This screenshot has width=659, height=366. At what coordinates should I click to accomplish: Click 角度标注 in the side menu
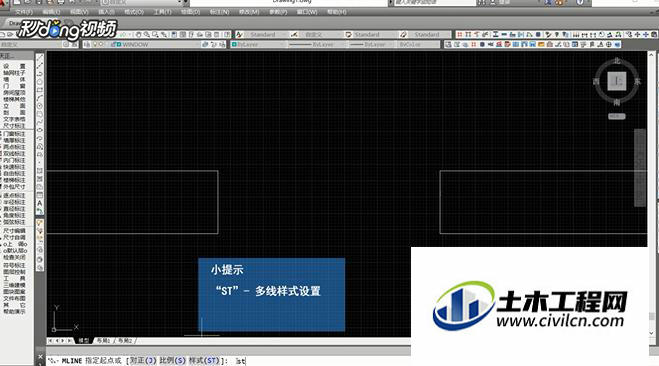15,215
